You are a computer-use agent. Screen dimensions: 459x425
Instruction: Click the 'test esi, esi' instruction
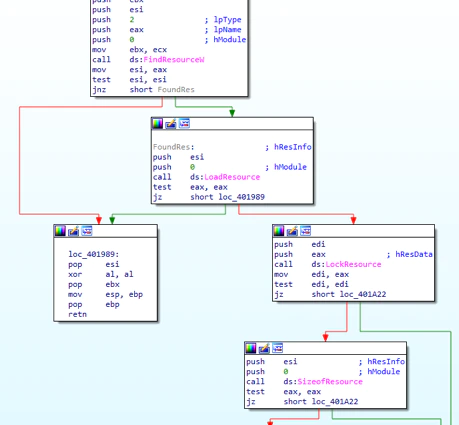[x=129, y=80]
